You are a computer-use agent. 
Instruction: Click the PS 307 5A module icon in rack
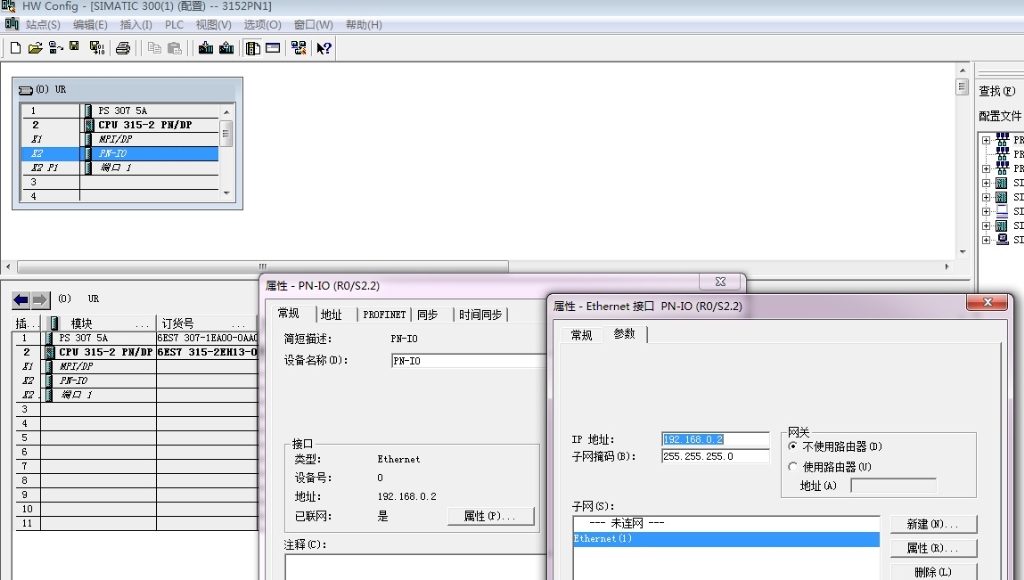(88, 110)
